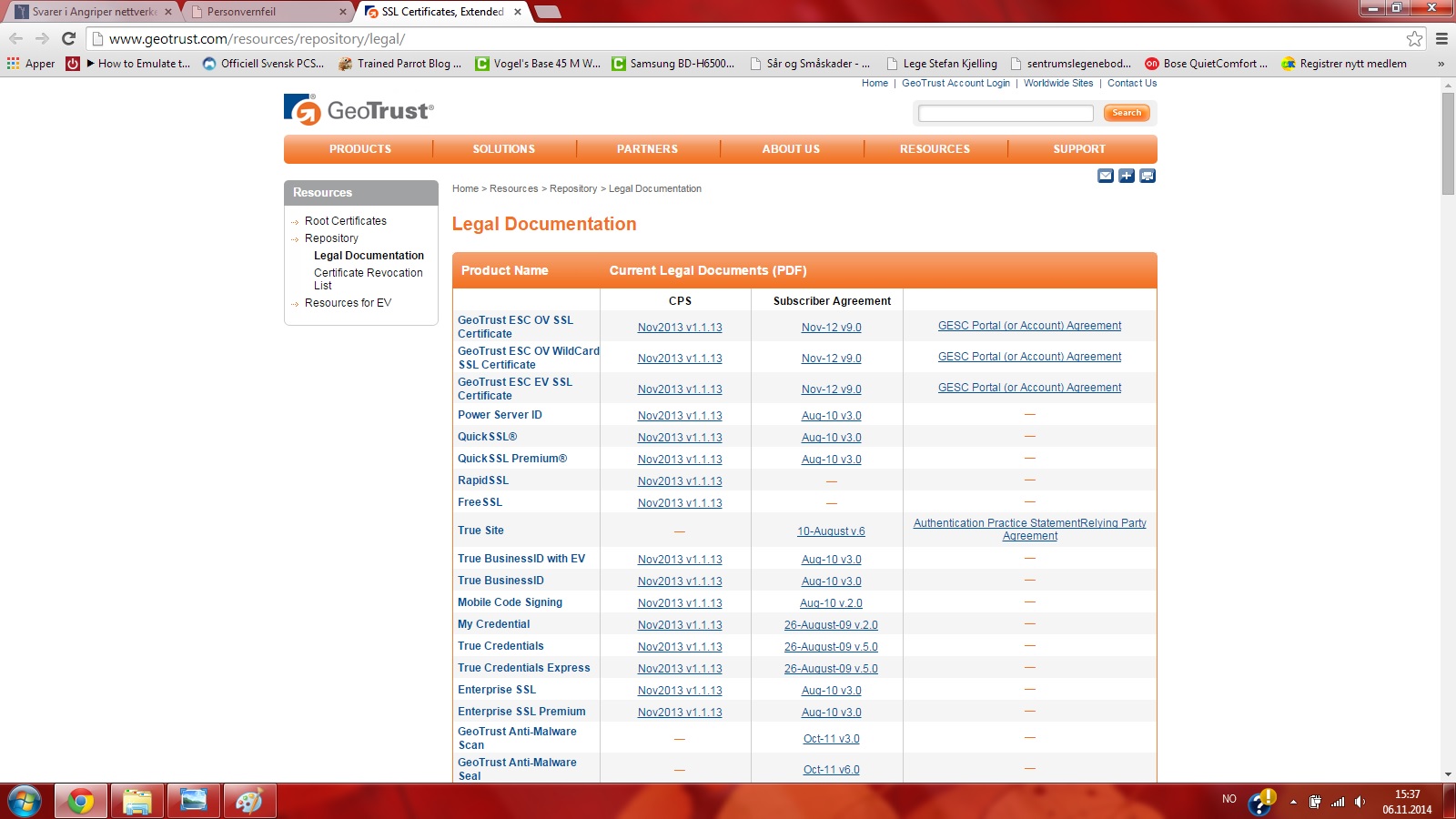
Task: Go back using the browser back arrow
Action: 15,38
